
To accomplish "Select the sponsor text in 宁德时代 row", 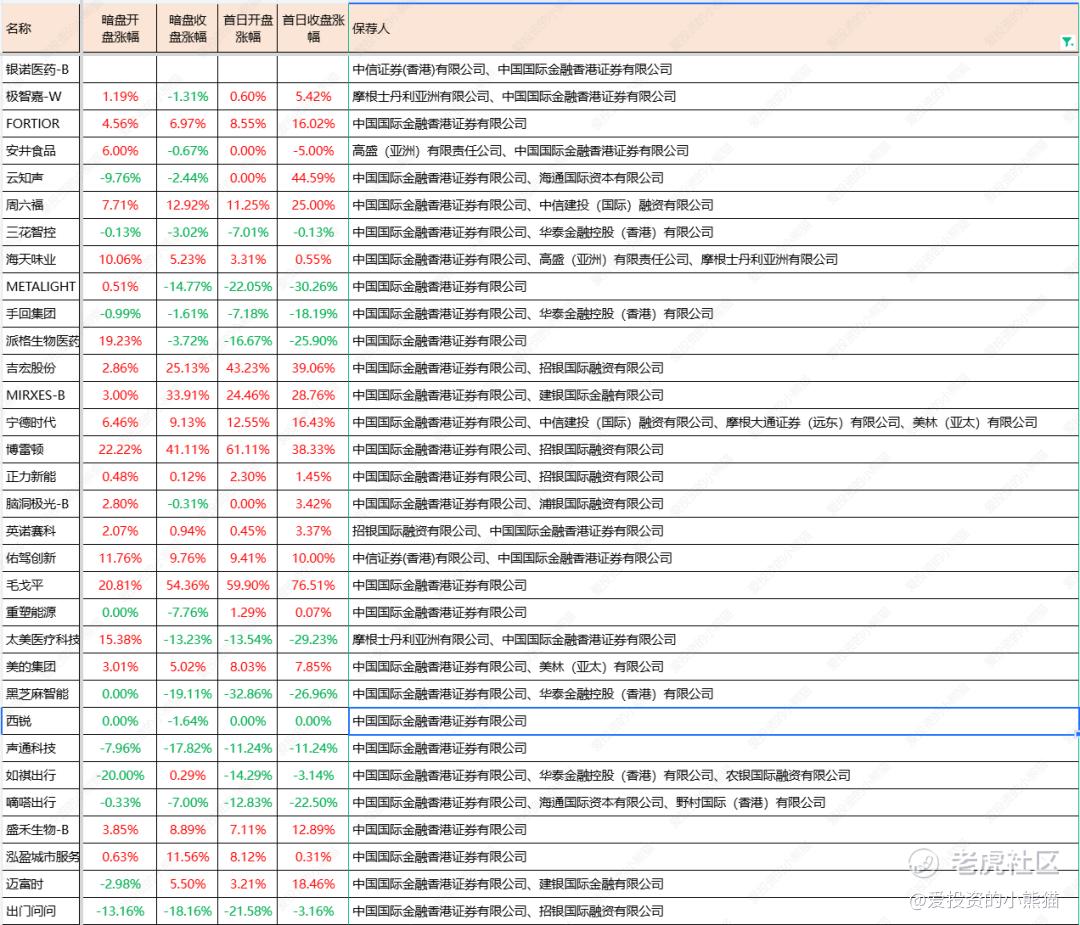I will point(695,422).
